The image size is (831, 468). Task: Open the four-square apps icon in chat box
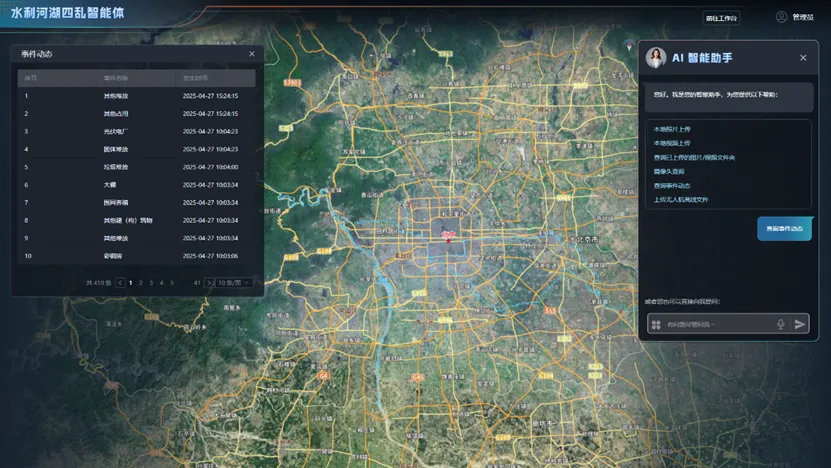click(656, 324)
